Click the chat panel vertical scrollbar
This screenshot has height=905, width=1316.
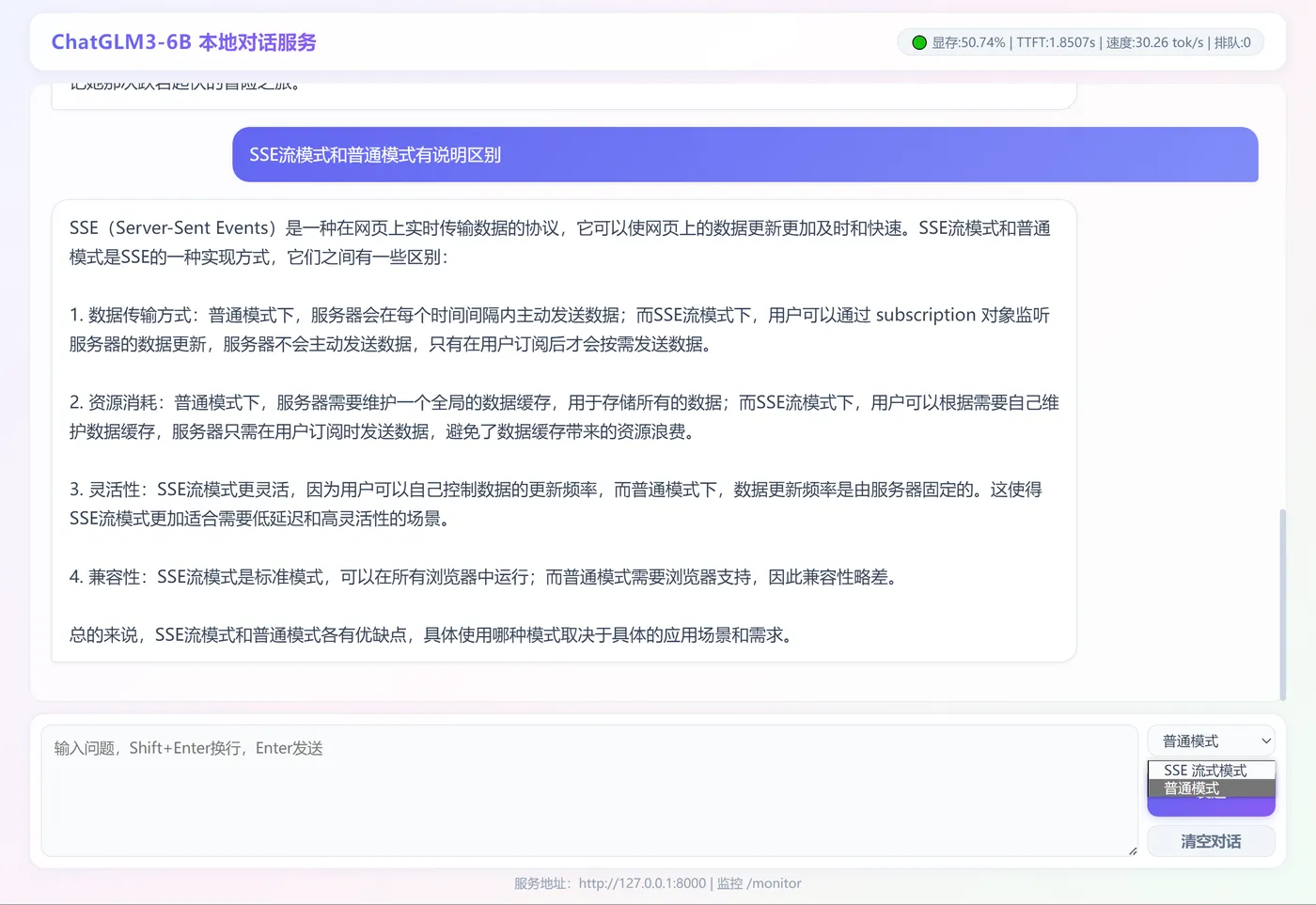[x=1282, y=603]
